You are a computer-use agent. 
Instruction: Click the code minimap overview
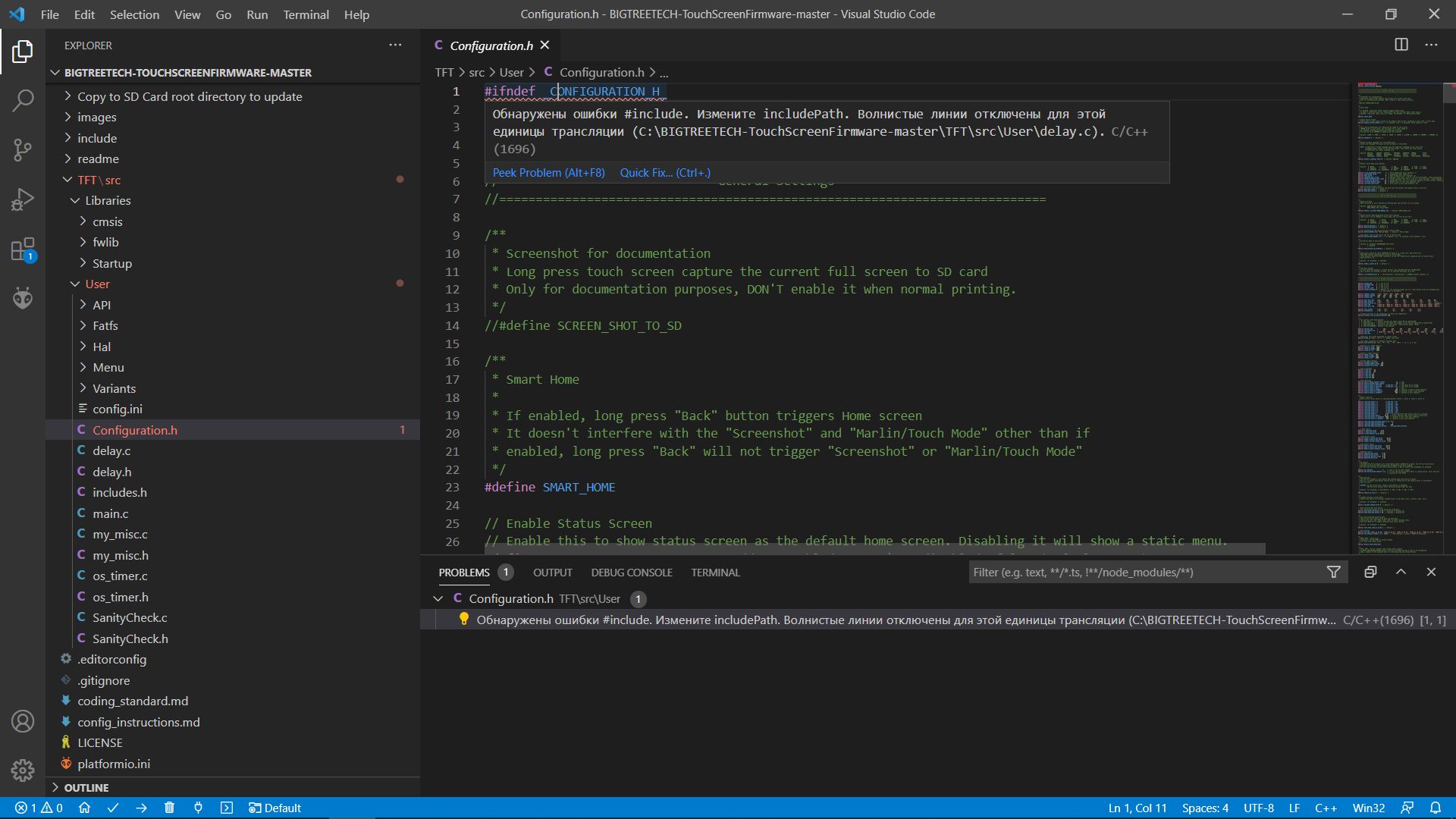tap(1399, 318)
